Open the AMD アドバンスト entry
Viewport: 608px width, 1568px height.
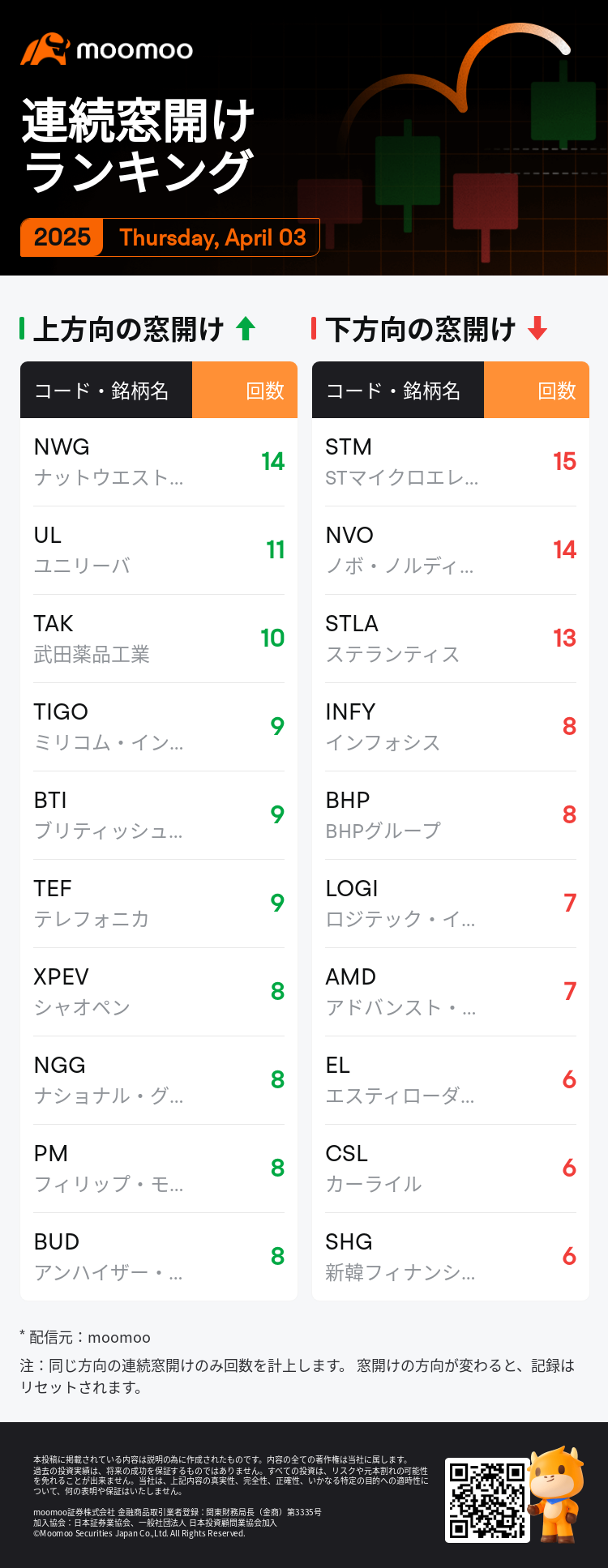click(x=450, y=992)
